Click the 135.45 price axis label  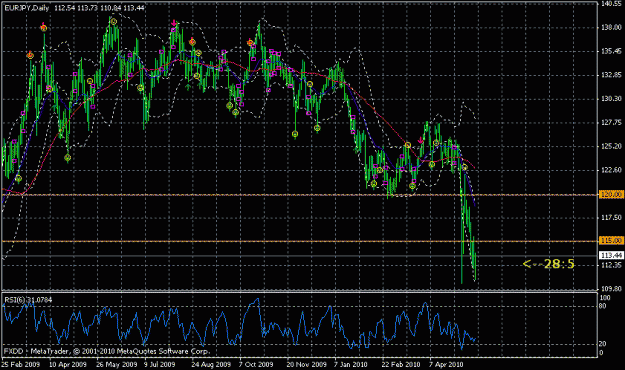pos(611,51)
